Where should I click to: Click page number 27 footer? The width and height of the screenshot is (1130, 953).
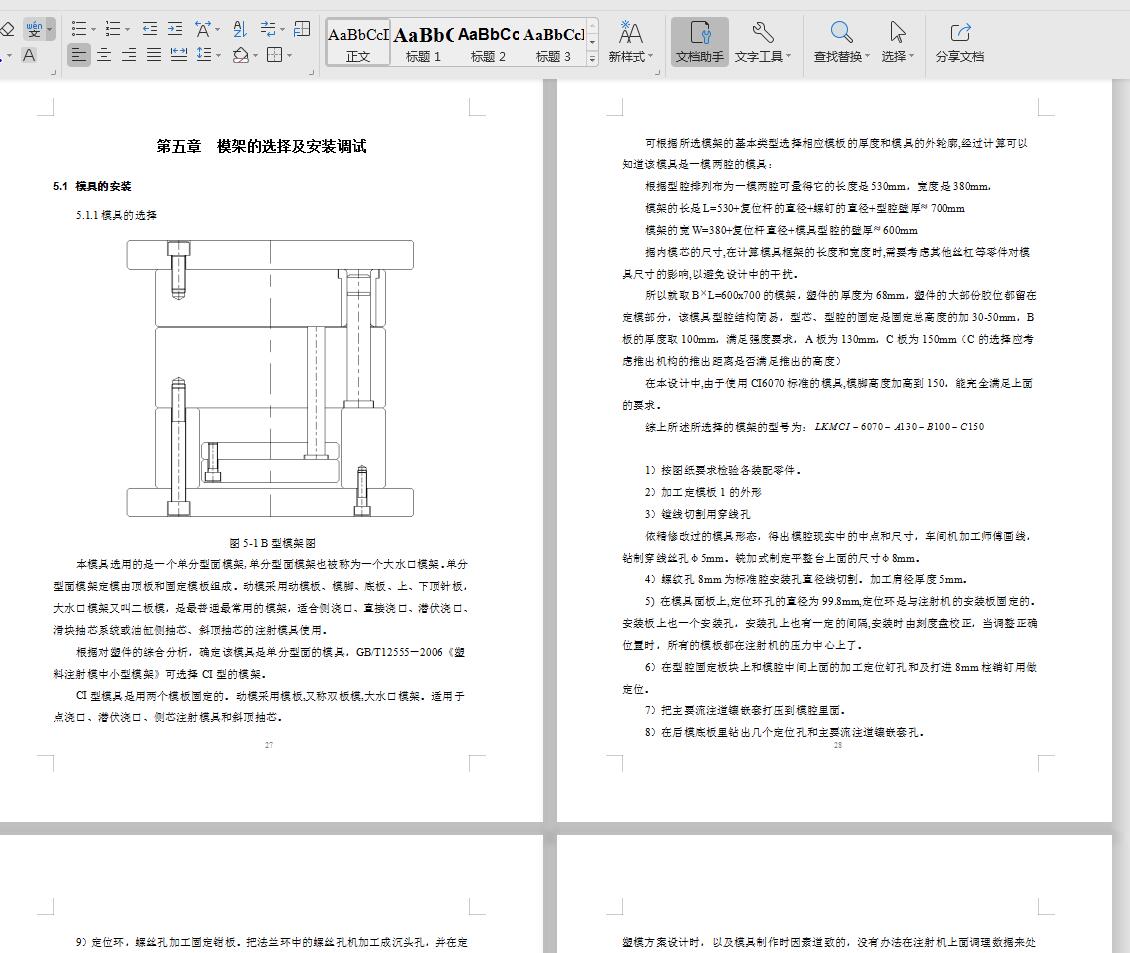(269, 745)
